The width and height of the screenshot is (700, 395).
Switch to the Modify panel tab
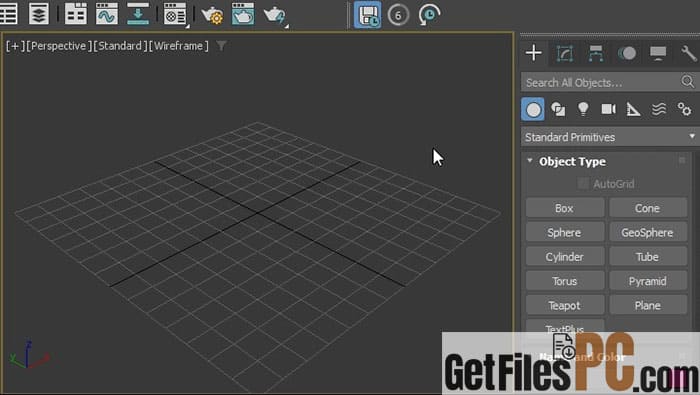[x=564, y=54]
